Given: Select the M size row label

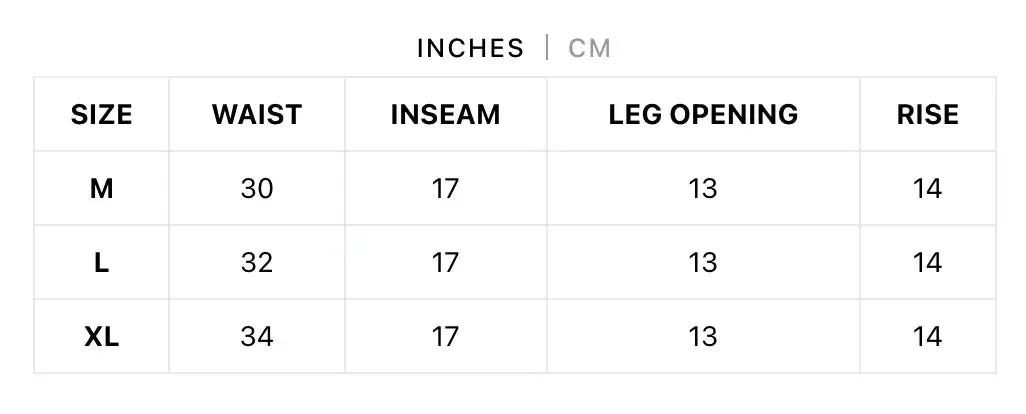Looking at the screenshot, I should point(101,189).
